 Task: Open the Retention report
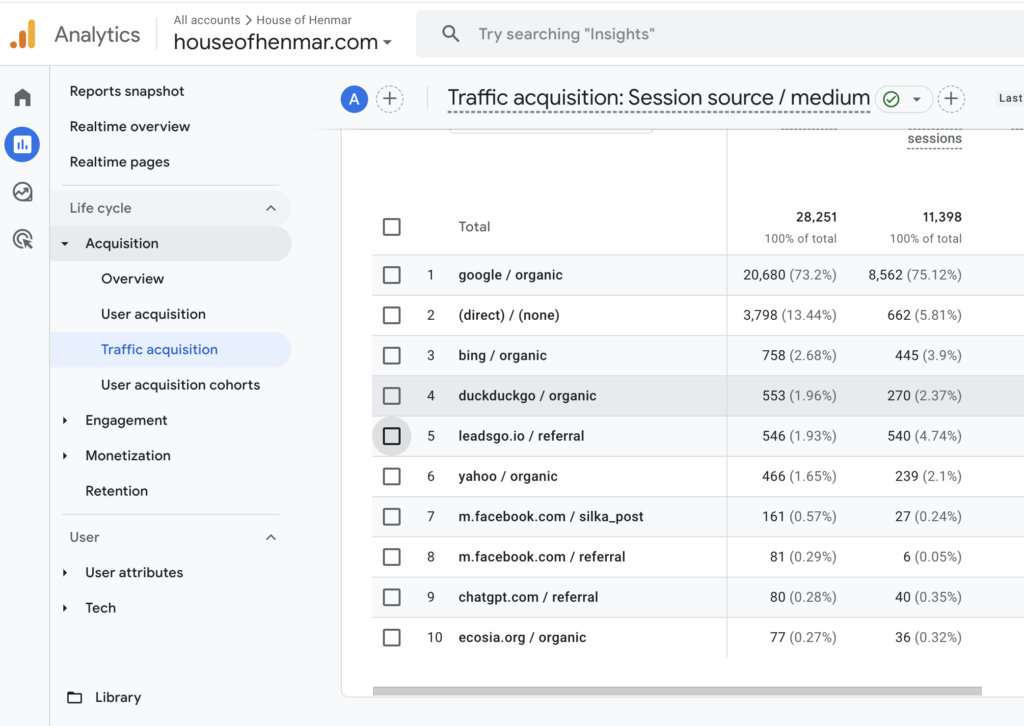pos(116,491)
